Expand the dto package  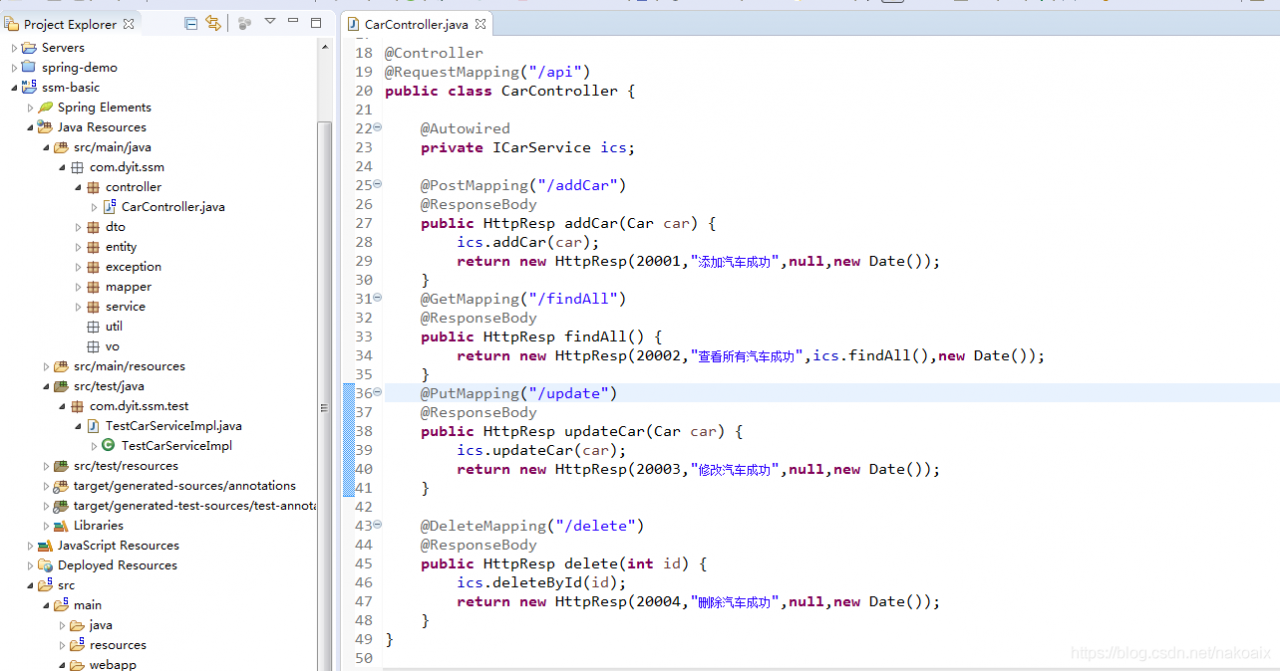78,228
